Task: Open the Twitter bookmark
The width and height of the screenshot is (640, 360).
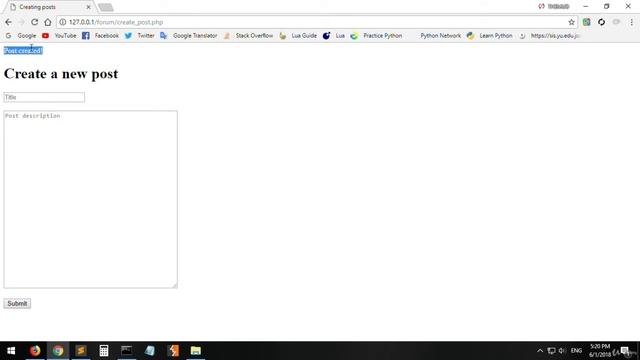Action: tap(140, 36)
